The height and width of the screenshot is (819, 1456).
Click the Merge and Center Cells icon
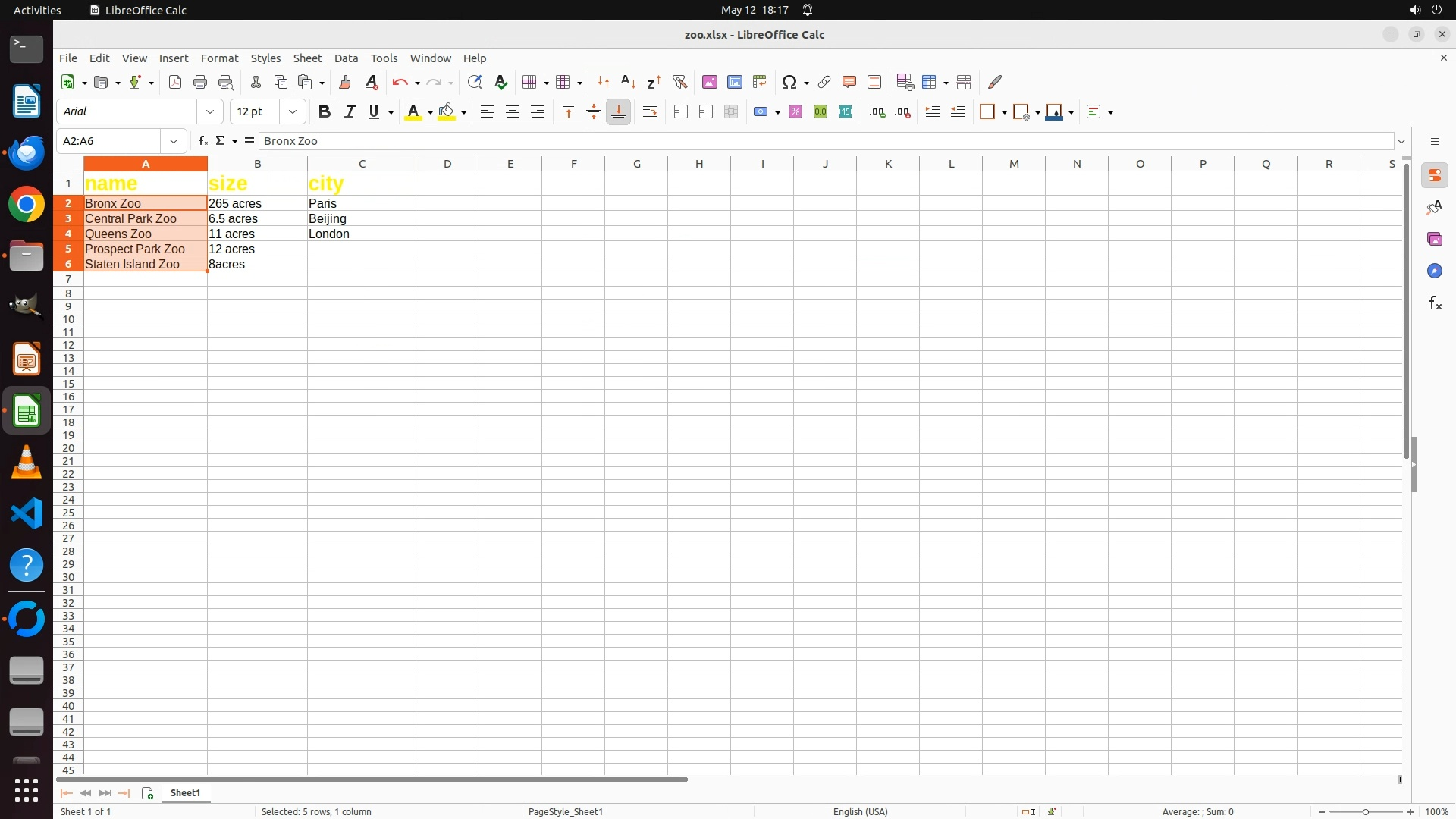coord(681,112)
